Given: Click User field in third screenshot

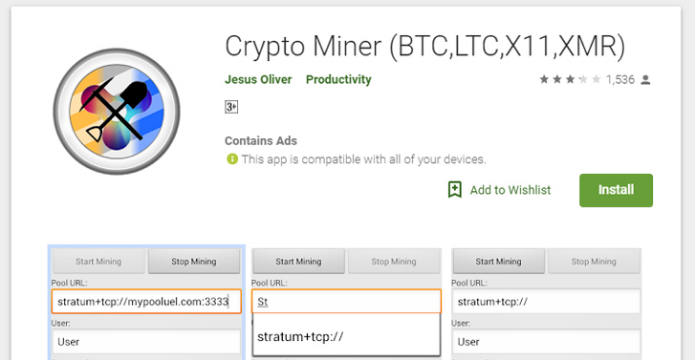Looking at the screenshot, I should pyautogui.click(x=546, y=342).
